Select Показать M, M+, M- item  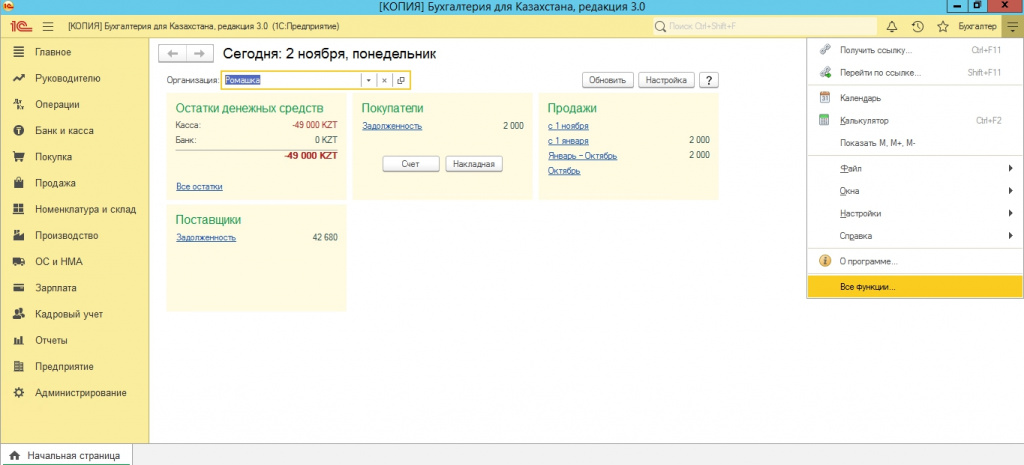pos(915,143)
